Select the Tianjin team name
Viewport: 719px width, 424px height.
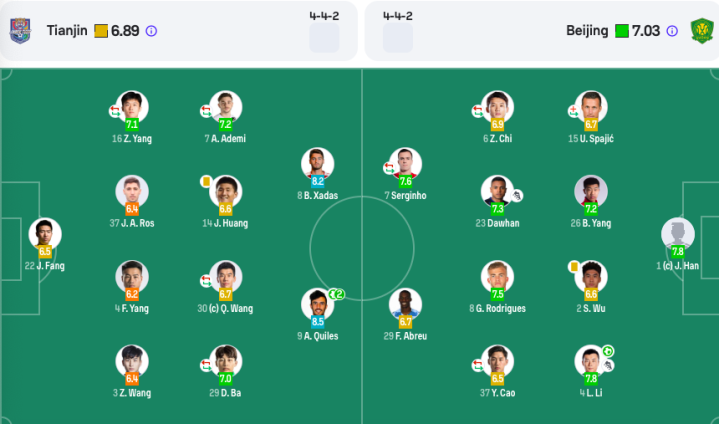click(67, 31)
